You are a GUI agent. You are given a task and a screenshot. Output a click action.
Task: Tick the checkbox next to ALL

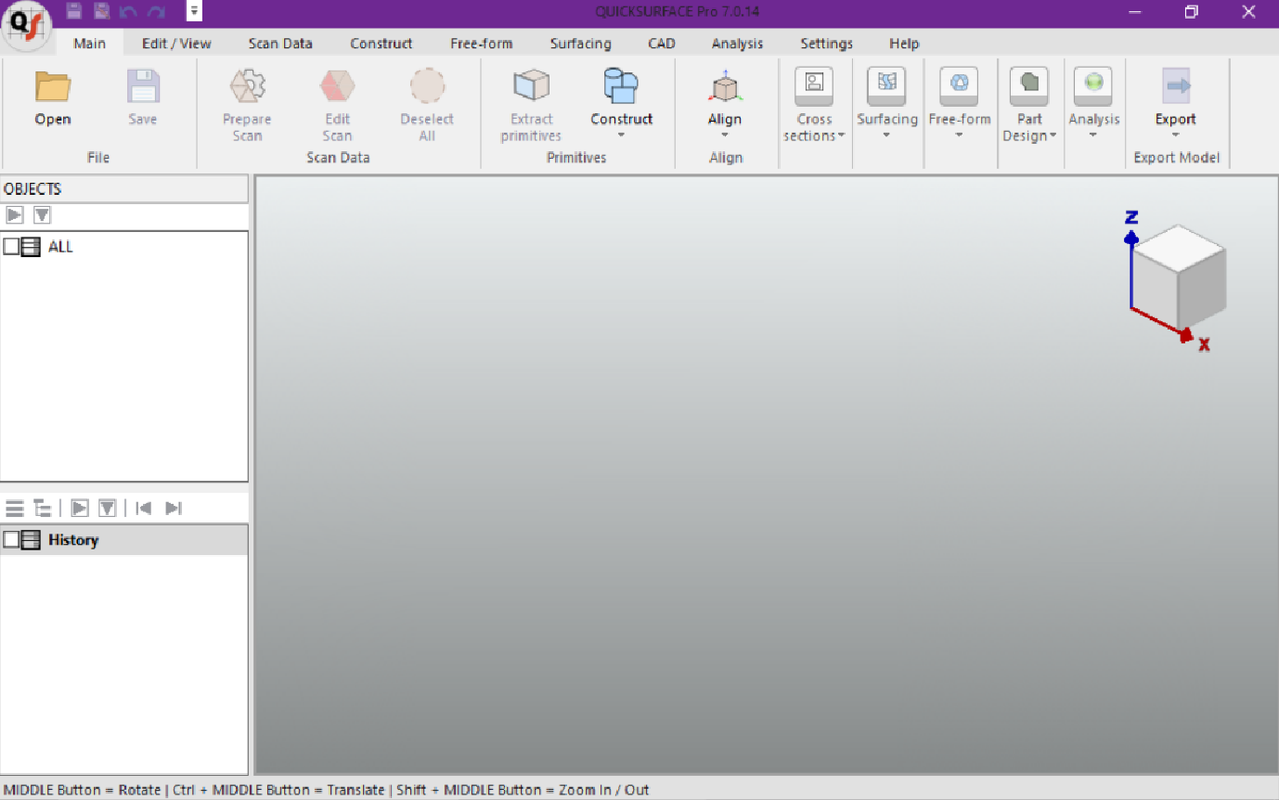tap(11, 246)
